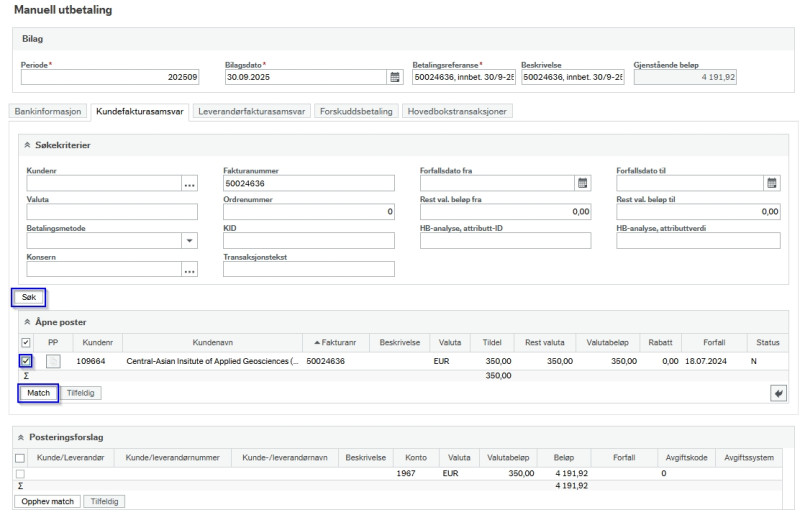The width and height of the screenshot is (800, 515).
Task: Open the Forskuddsbetaling tab
Action: tap(356, 111)
